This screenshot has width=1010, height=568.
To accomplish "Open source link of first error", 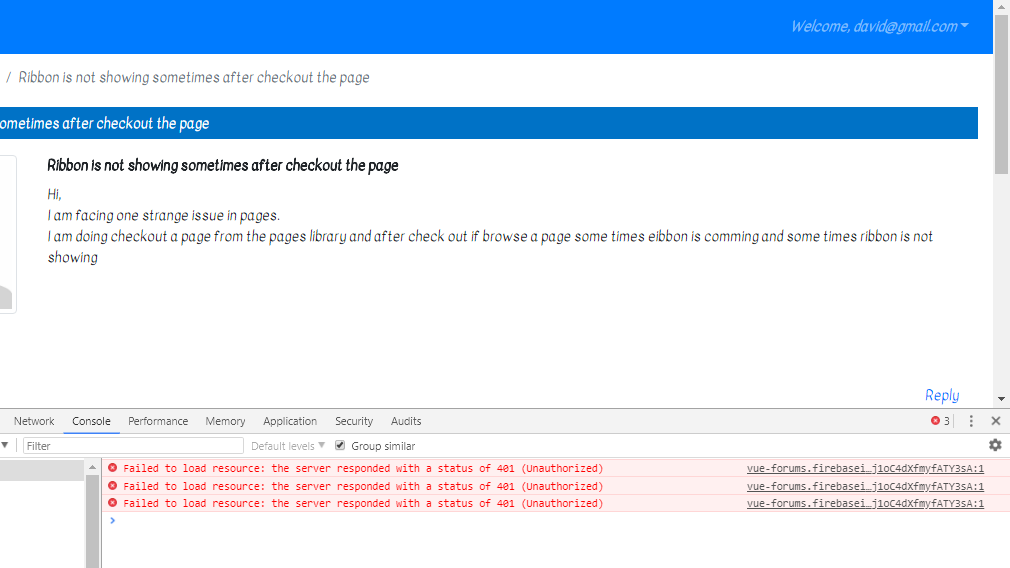I will pos(865,468).
